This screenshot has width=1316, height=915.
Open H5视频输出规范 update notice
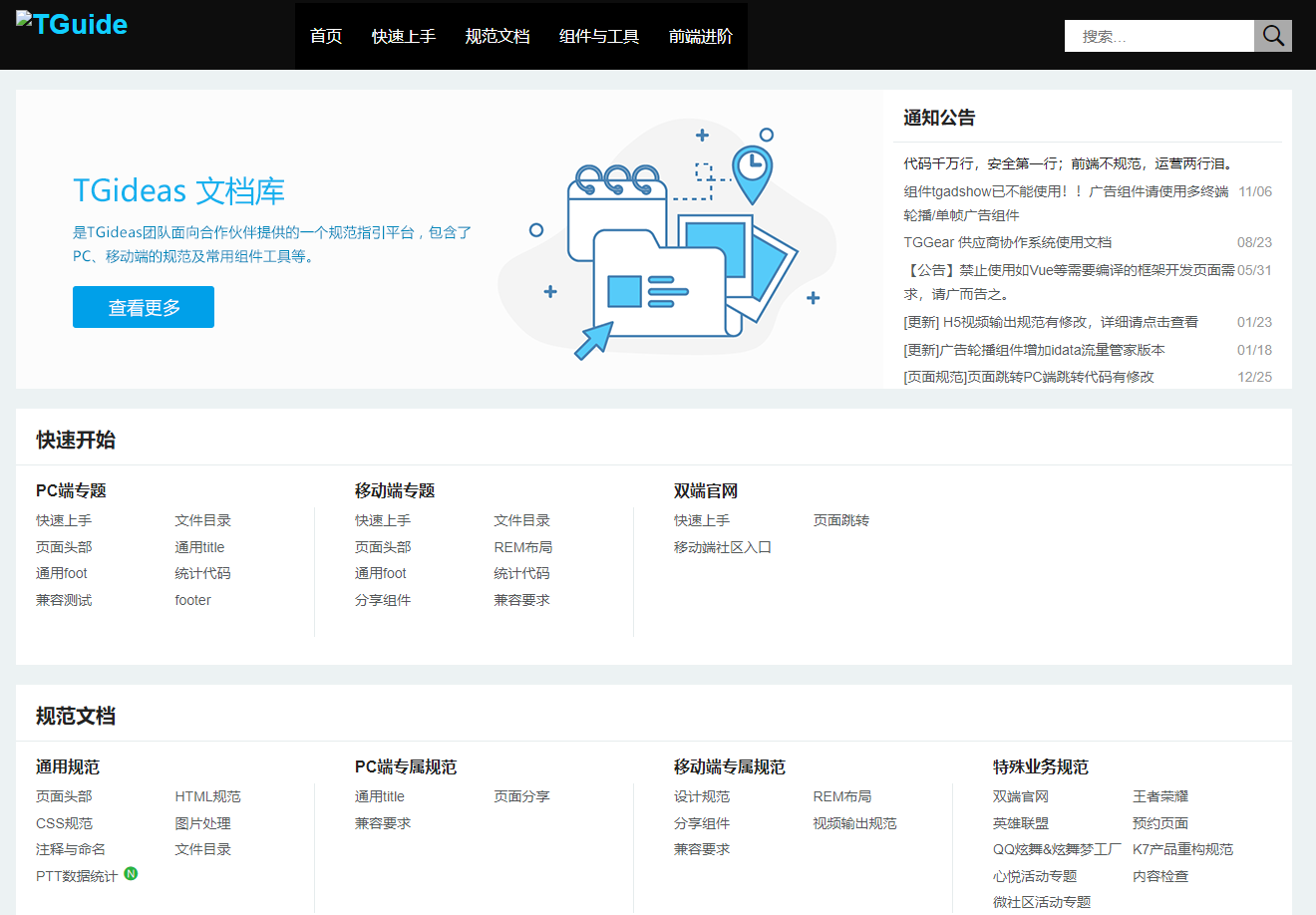coord(1051,322)
